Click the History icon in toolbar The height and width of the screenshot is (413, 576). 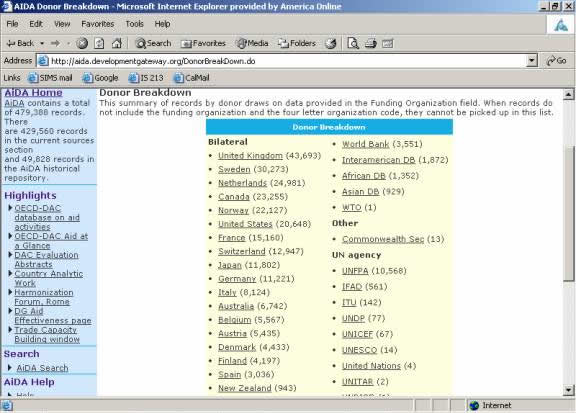(x=331, y=43)
